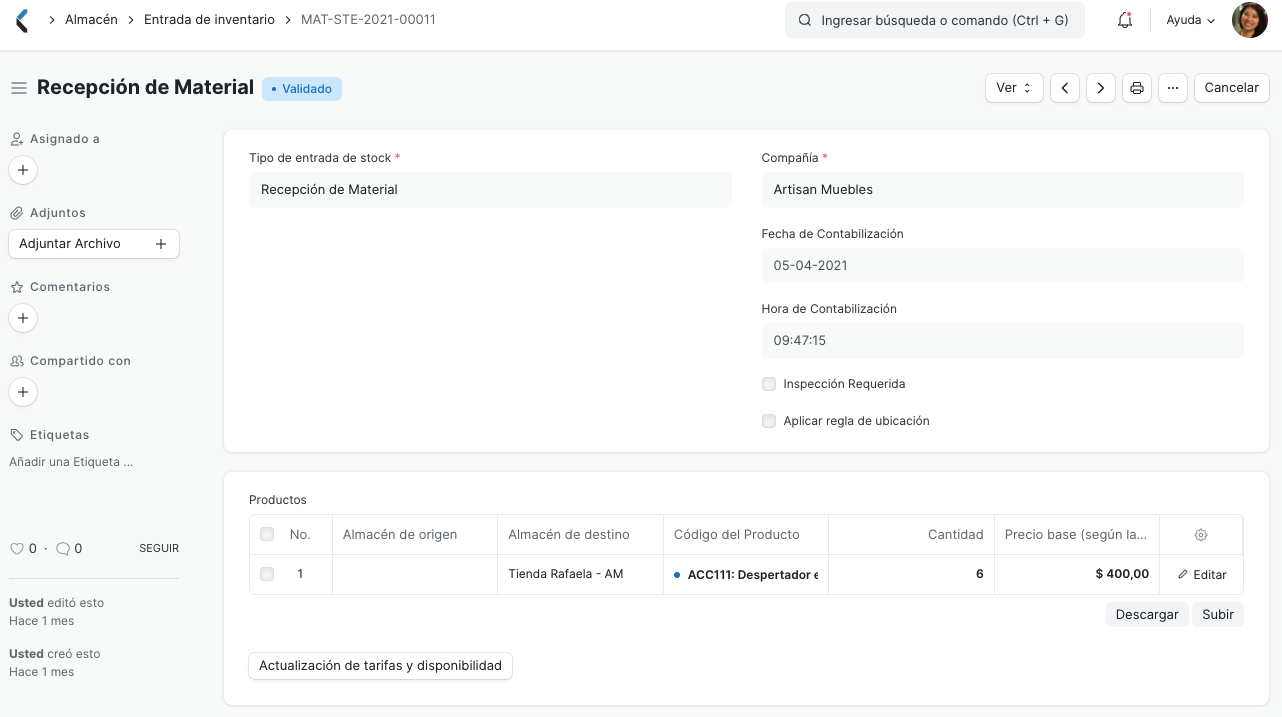The width and height of the screenshot is (1282, 717).
Task: Click the print icon
Action: pyautogui.click(x=1137, y=88)
